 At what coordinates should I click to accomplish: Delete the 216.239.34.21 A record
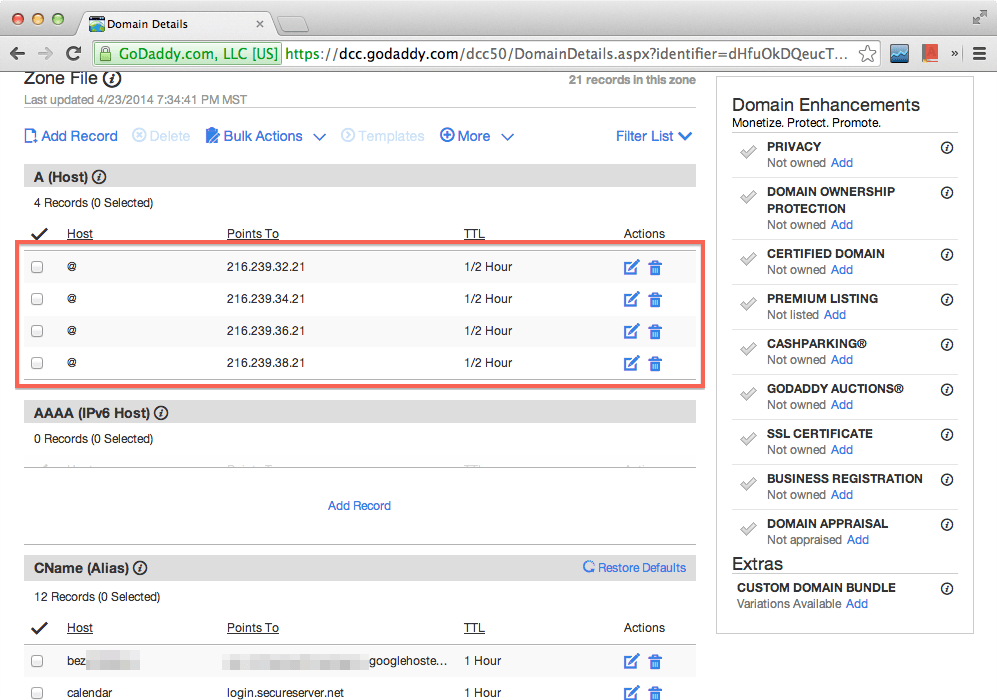click(x=655, y=299)
